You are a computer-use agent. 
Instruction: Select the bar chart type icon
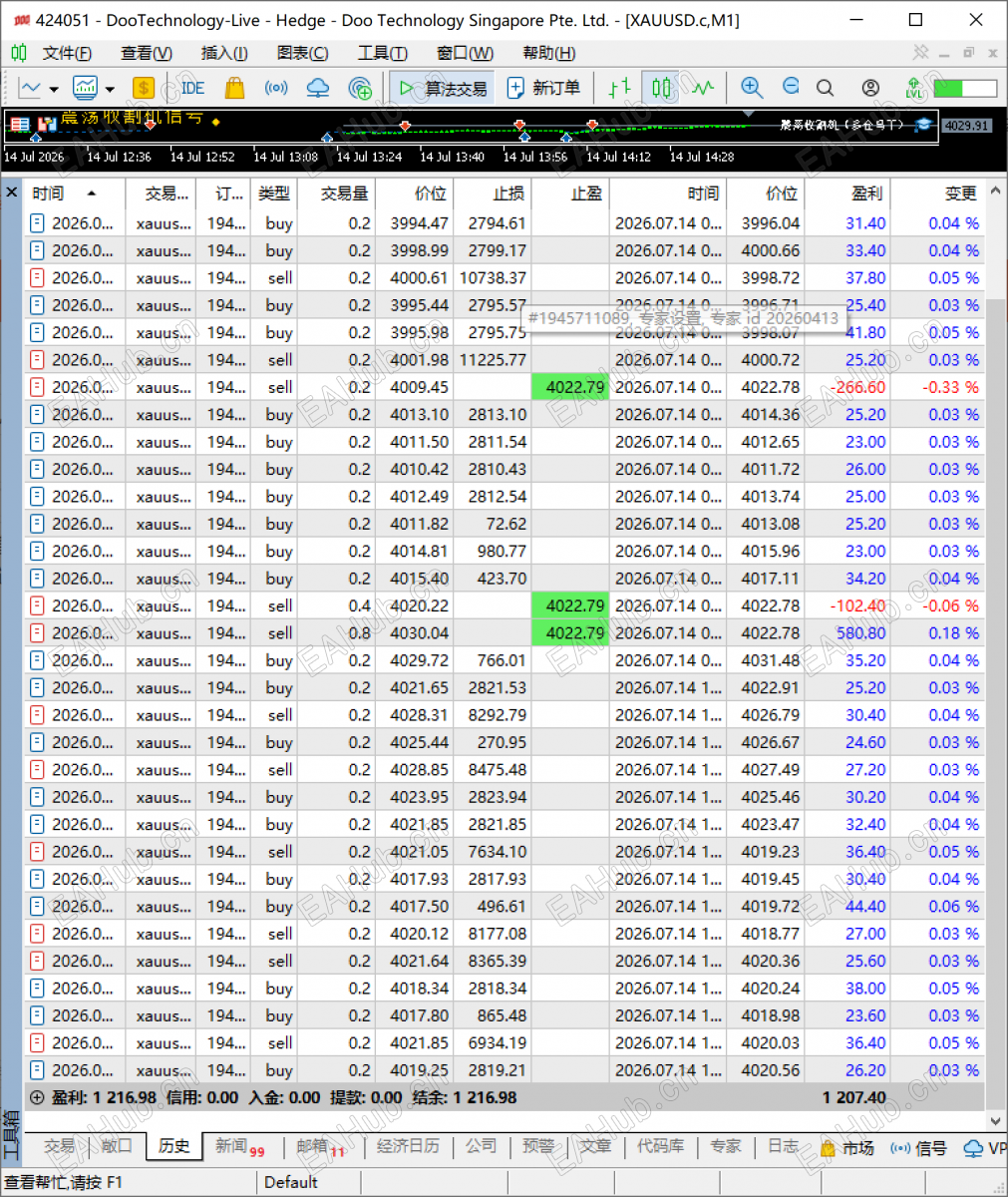619,88
